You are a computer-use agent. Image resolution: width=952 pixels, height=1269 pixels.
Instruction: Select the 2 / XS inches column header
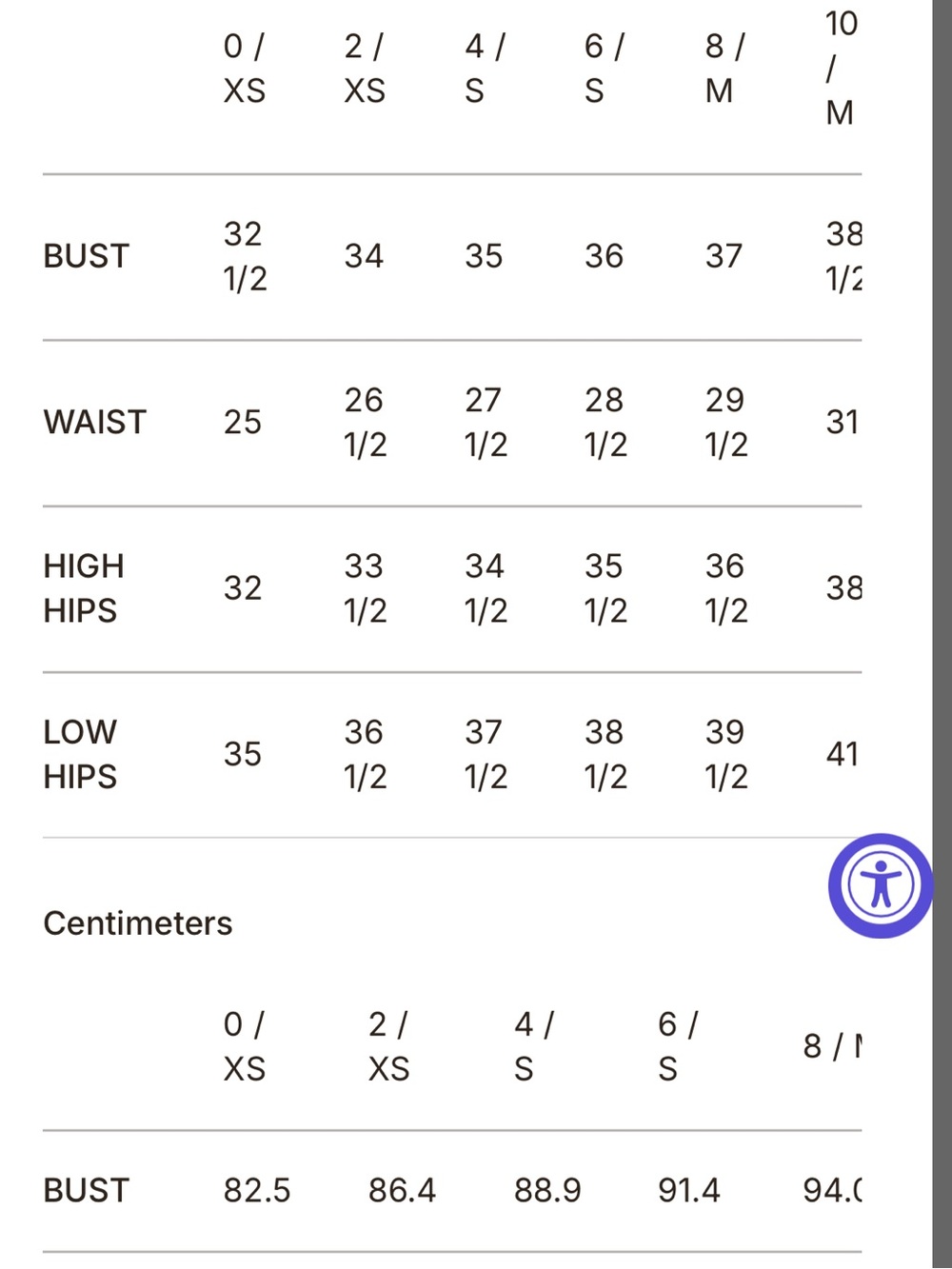click(x=365, y=69)
